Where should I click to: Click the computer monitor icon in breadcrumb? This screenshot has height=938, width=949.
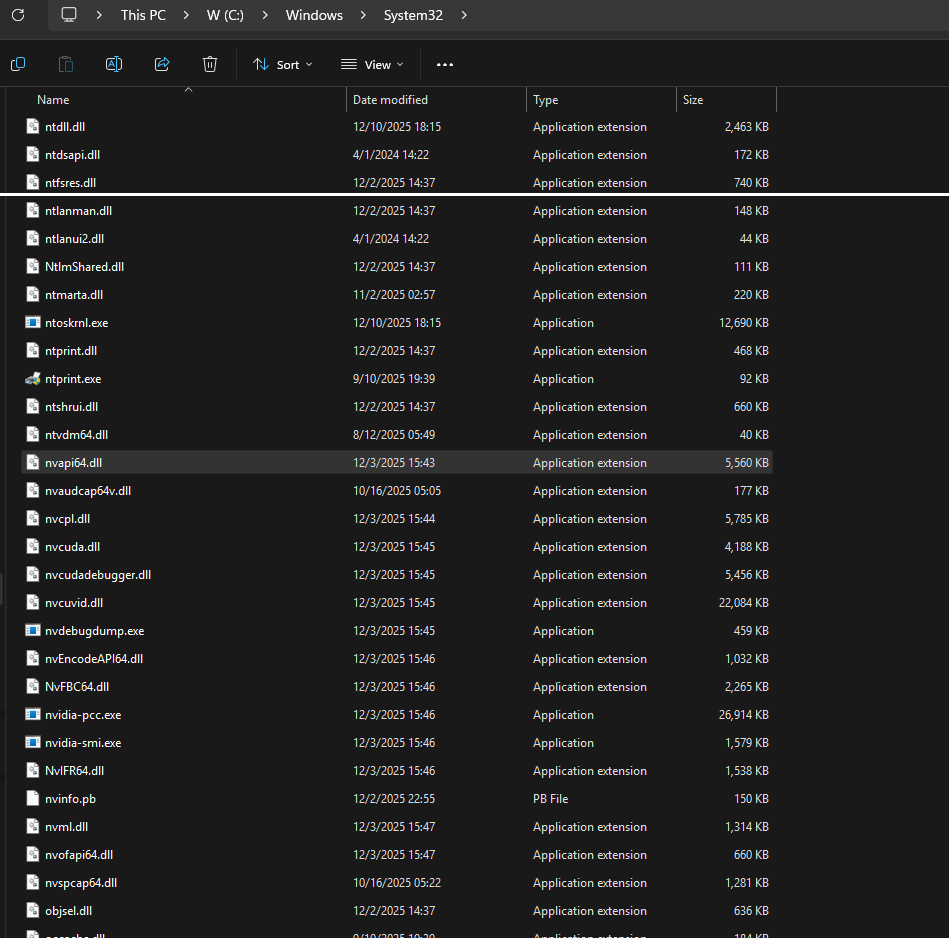point(69,15)
